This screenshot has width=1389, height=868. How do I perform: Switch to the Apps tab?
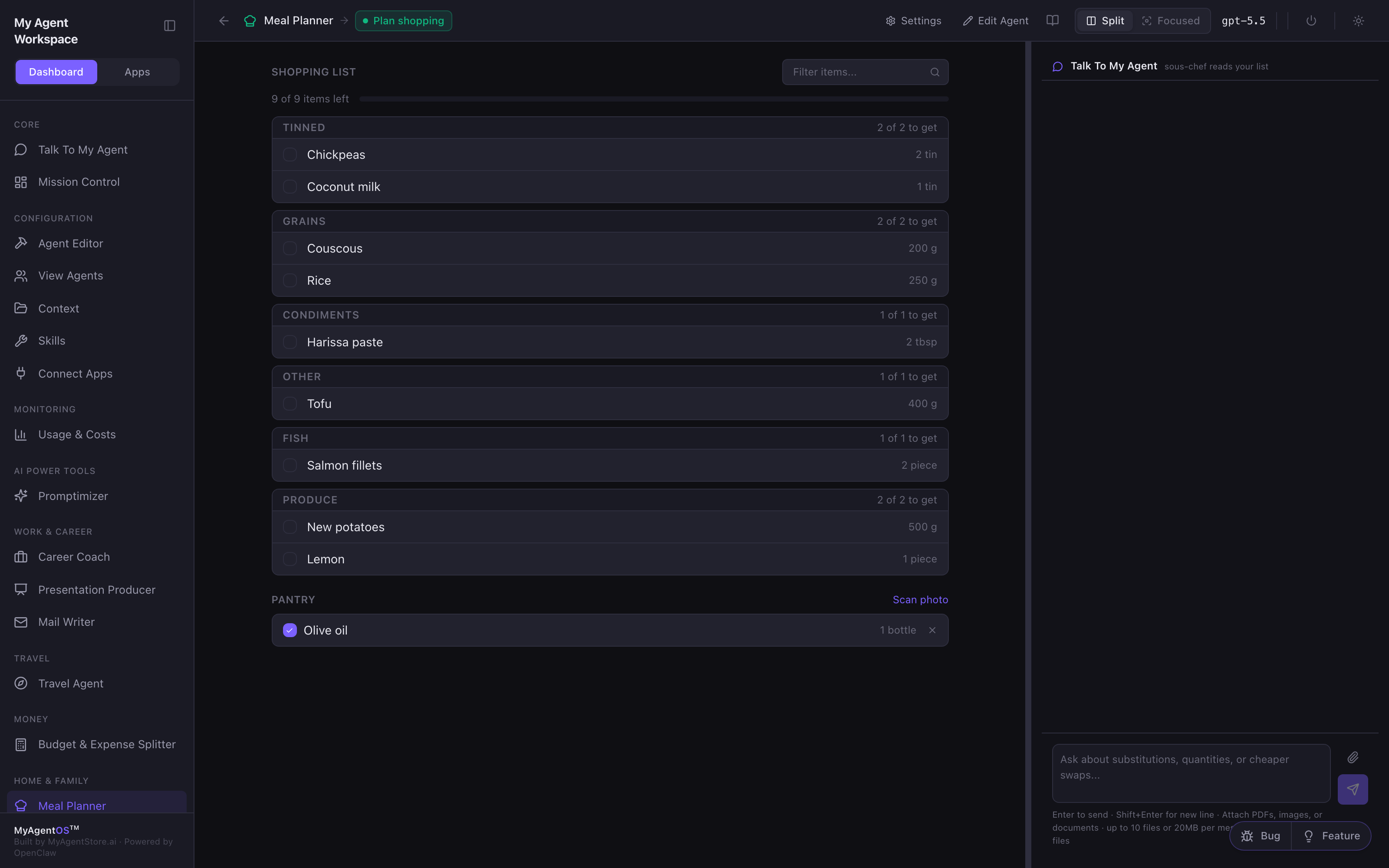137,72
